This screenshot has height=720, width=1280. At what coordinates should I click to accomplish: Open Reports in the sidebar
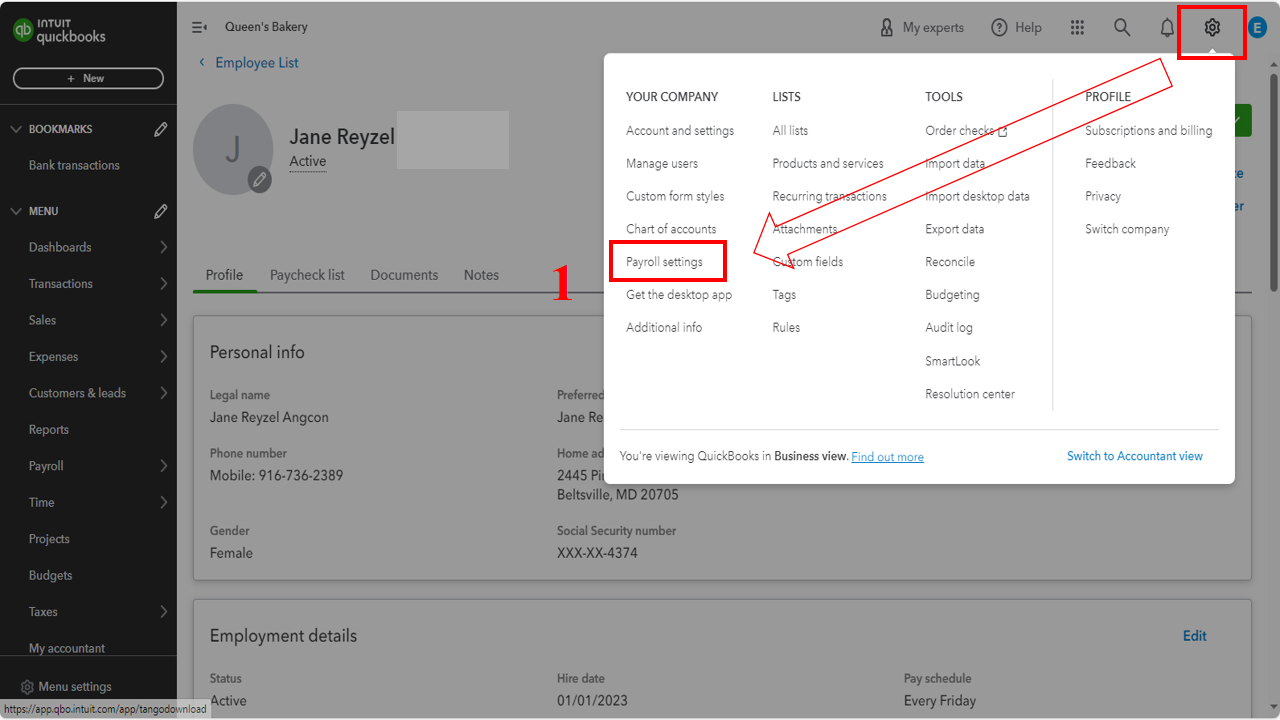pyautogui.click(x=49, y=430)
